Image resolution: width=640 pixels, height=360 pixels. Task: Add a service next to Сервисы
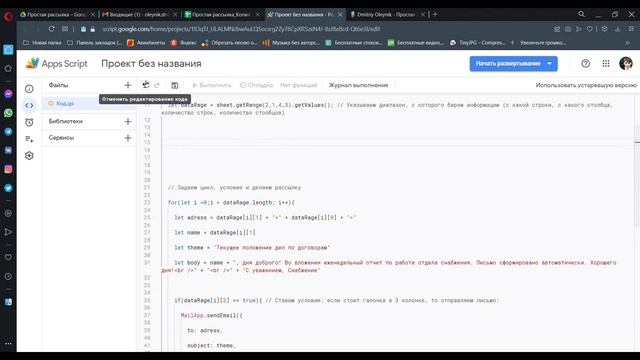[x=128, y=138]
